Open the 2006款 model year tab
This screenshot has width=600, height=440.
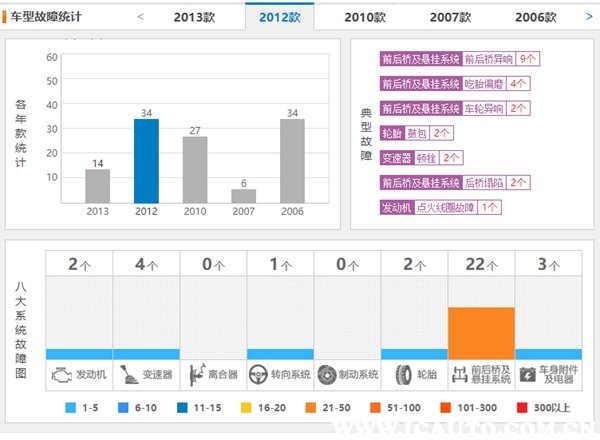click(x=536, y=17)
